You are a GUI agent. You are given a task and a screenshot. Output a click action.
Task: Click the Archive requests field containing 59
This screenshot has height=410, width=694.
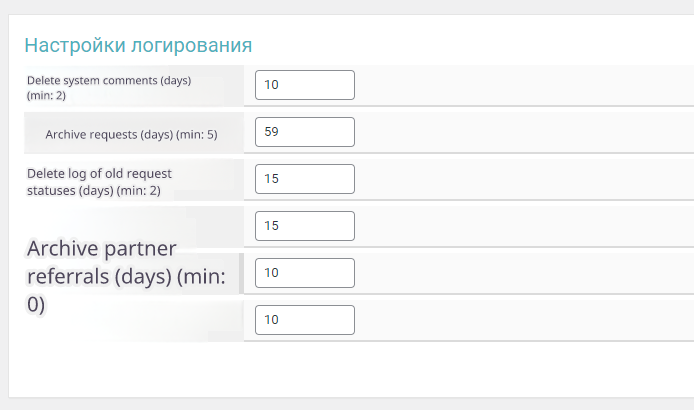click(x=305, y=132)
